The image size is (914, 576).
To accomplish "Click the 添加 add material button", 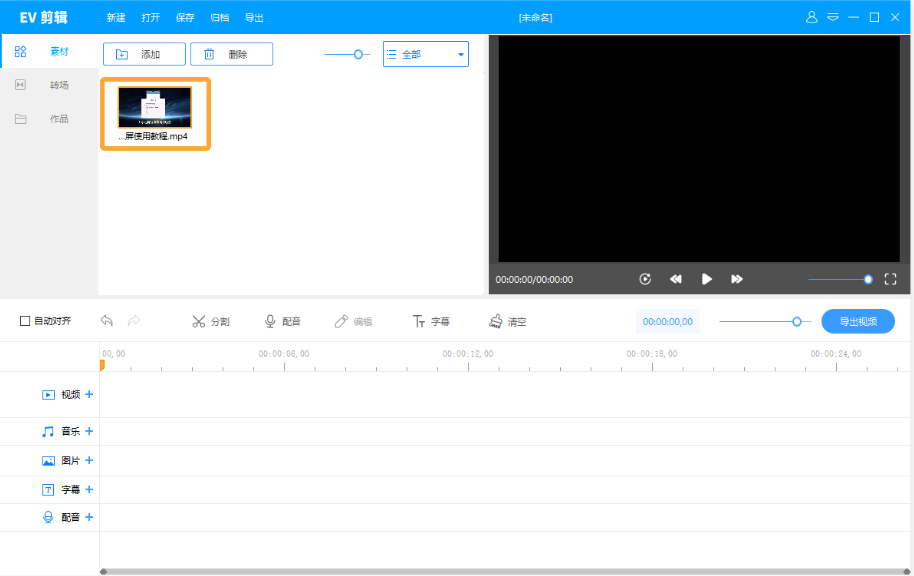I will click(x=144, y=54).
